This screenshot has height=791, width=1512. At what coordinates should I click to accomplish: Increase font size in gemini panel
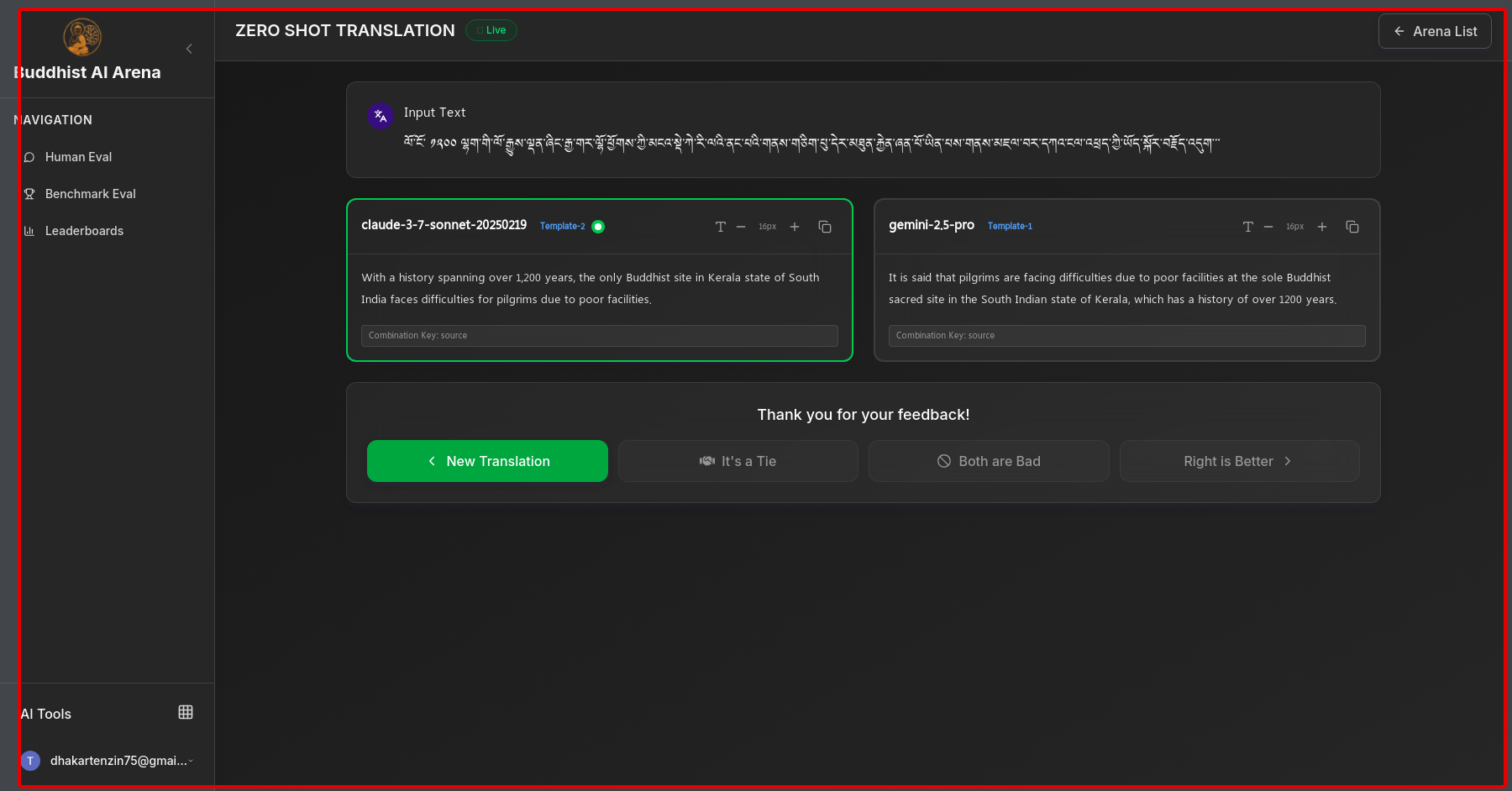tap(1322, 227)
